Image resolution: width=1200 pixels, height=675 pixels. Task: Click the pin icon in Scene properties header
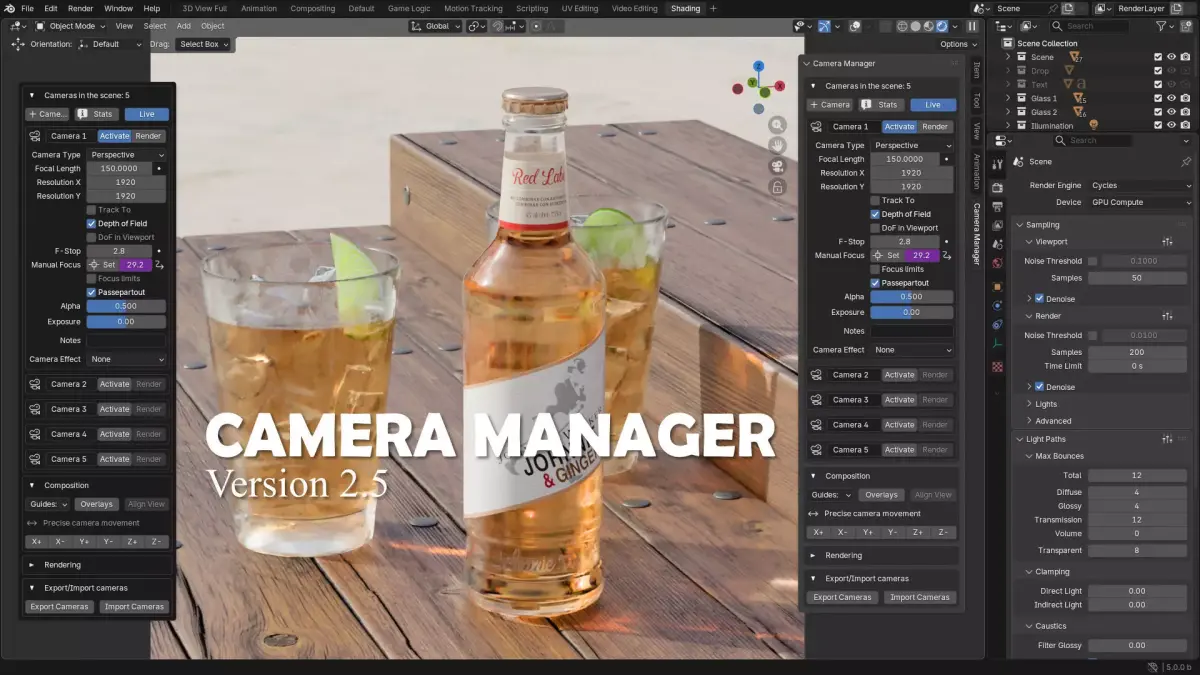pyautogui.click(x=1186, y=161)
